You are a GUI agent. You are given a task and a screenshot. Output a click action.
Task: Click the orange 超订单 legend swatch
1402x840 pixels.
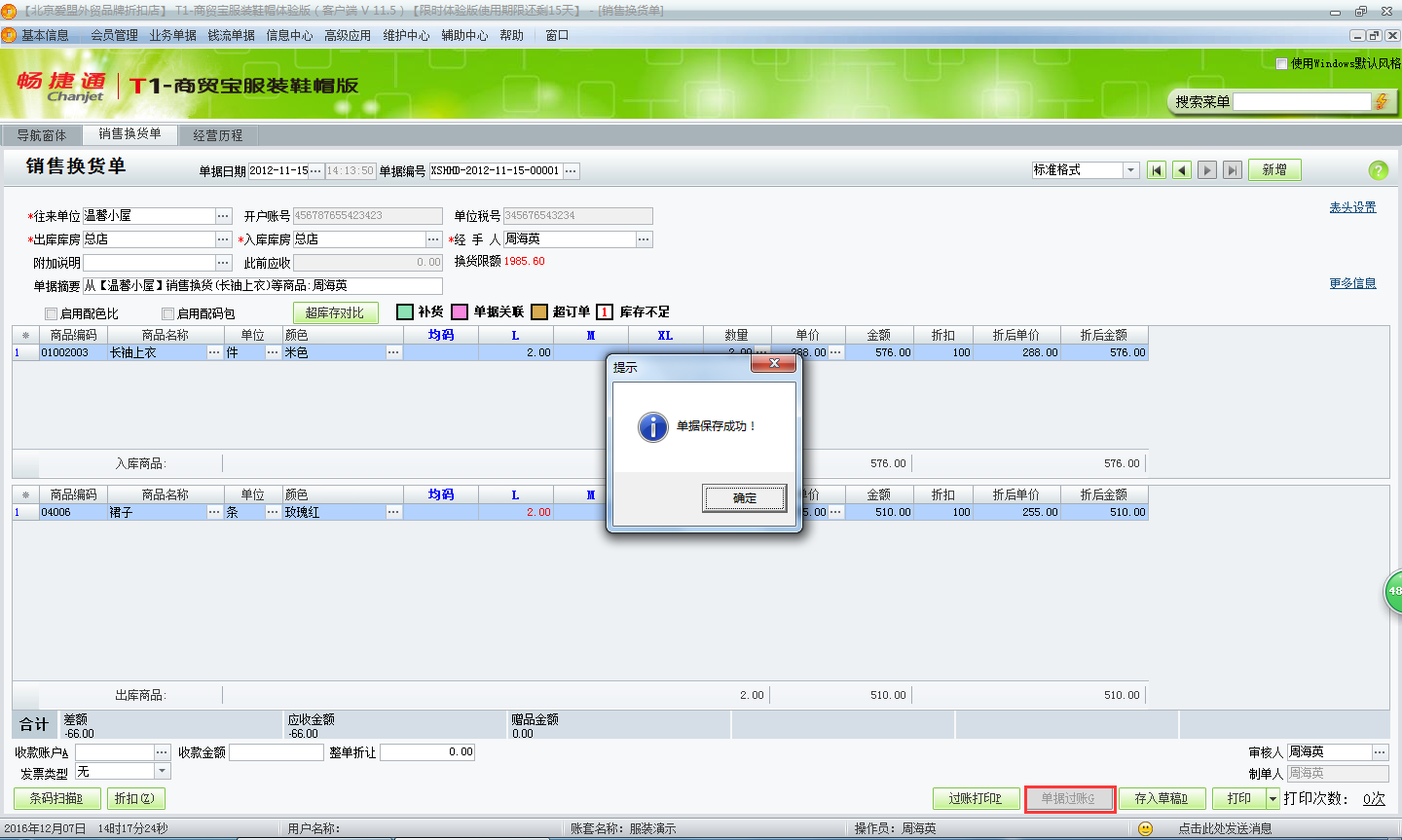(x=539, y=311)
